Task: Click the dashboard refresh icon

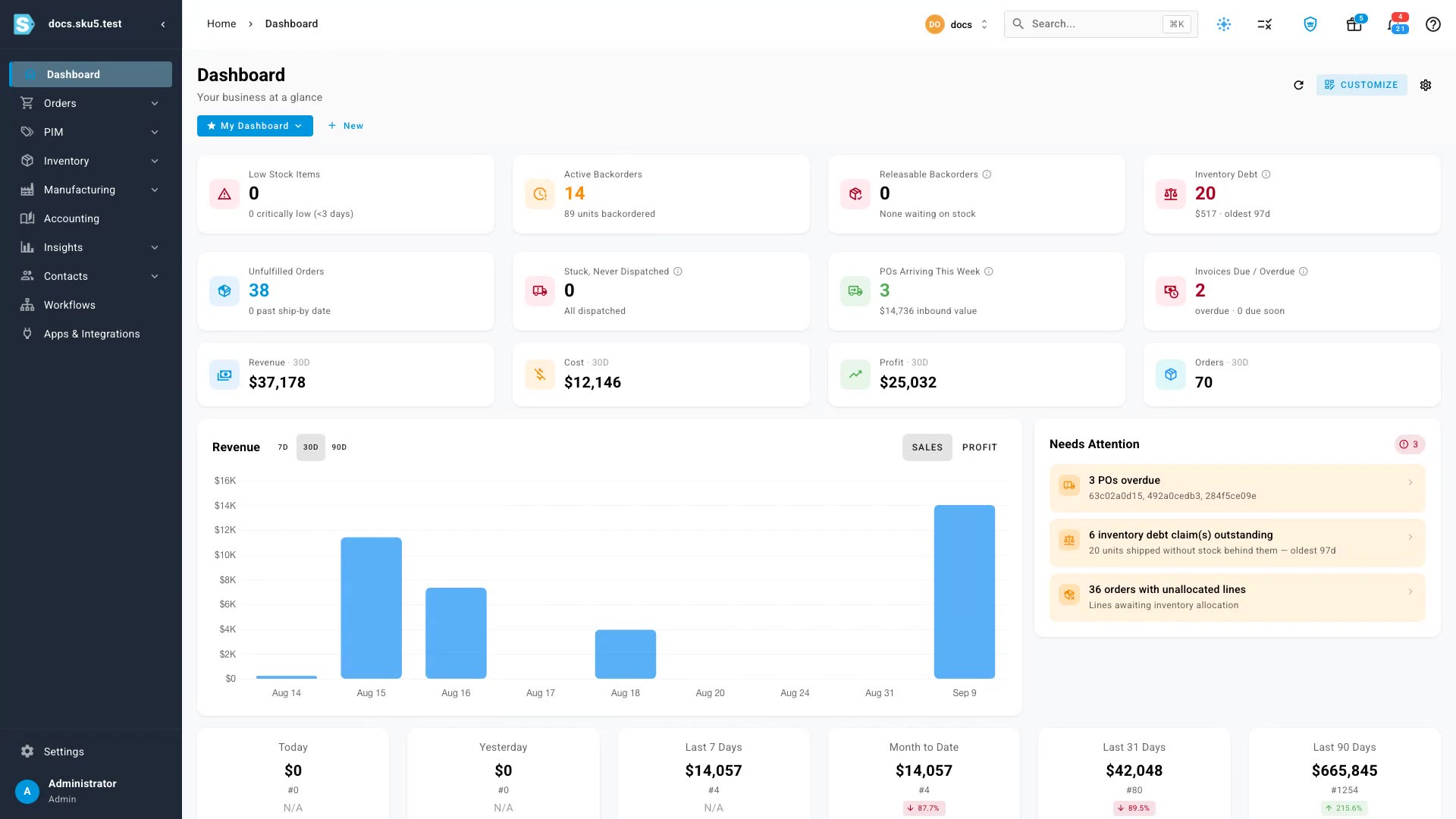Action: point(1298,85)
